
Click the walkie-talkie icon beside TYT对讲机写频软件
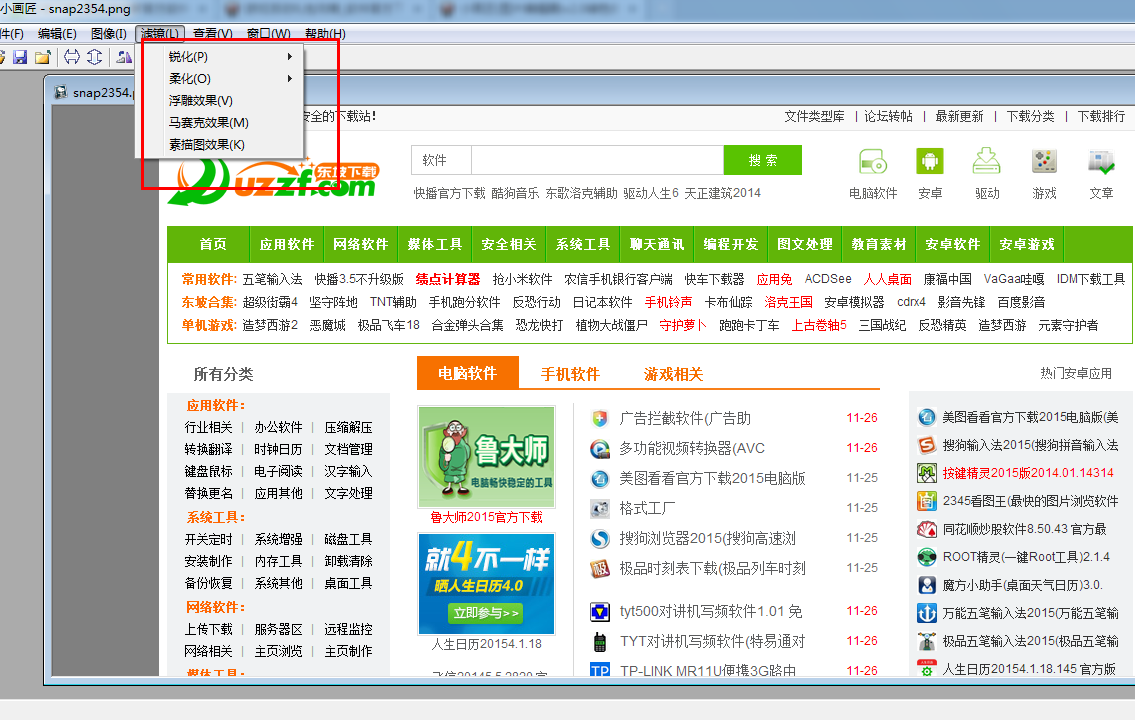coord(599,642)
